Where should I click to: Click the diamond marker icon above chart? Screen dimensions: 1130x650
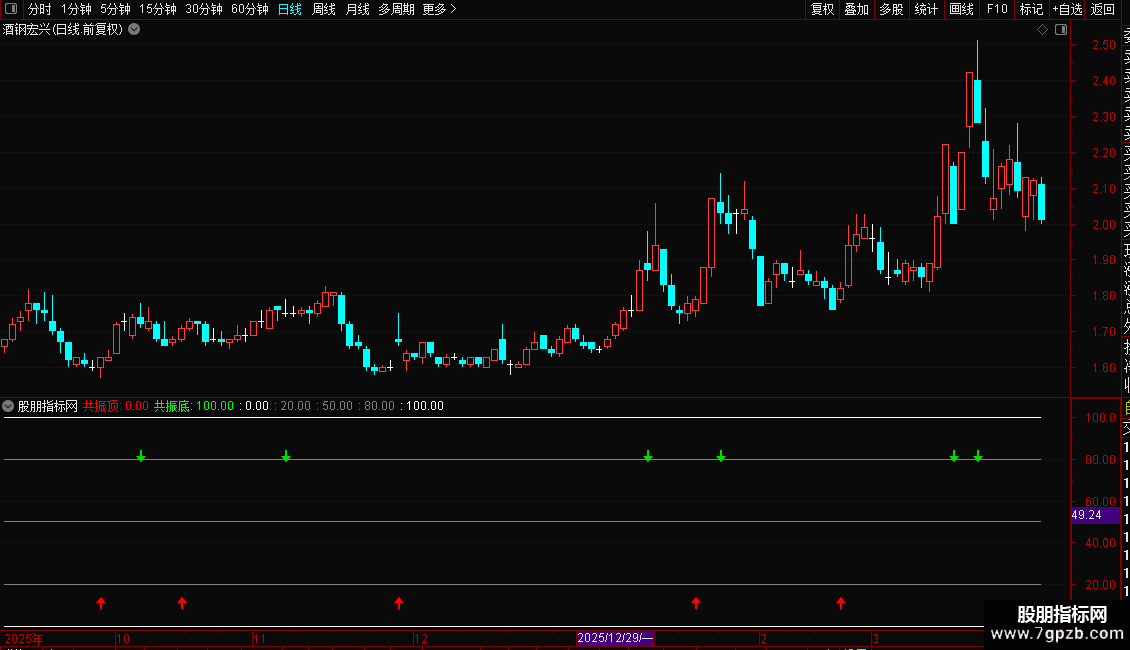coord(1042,30)
